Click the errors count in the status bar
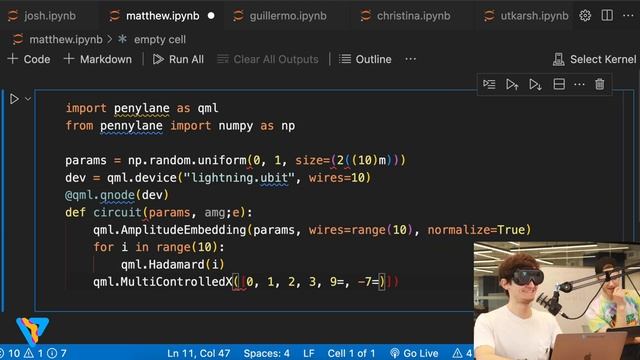The height and width of the screenshot is (360, 640). click(x=11, y=353)
